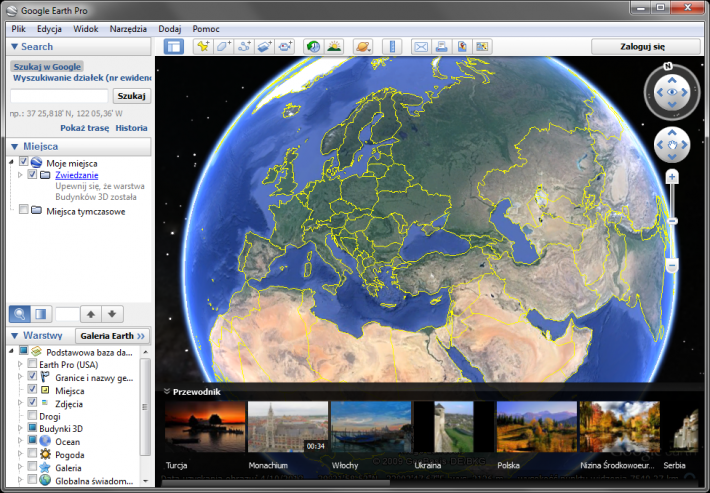Expand the Galeria layer tree arrow
The image size is (710, 493).
pos(20,466)
